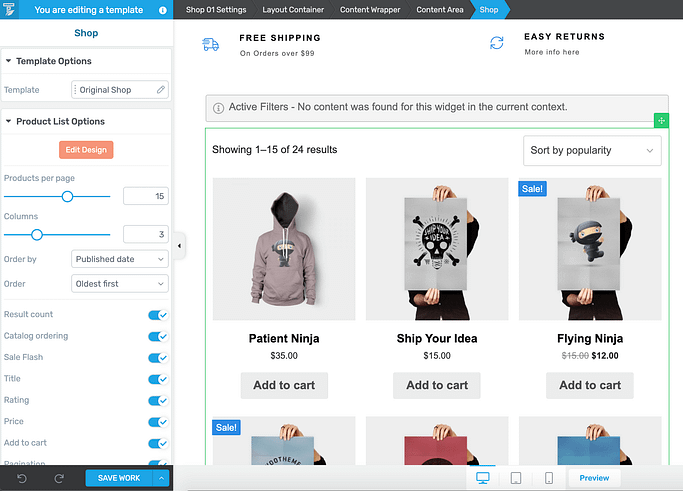
Task: Click the Edit Design button
Action: pos(86,150)
